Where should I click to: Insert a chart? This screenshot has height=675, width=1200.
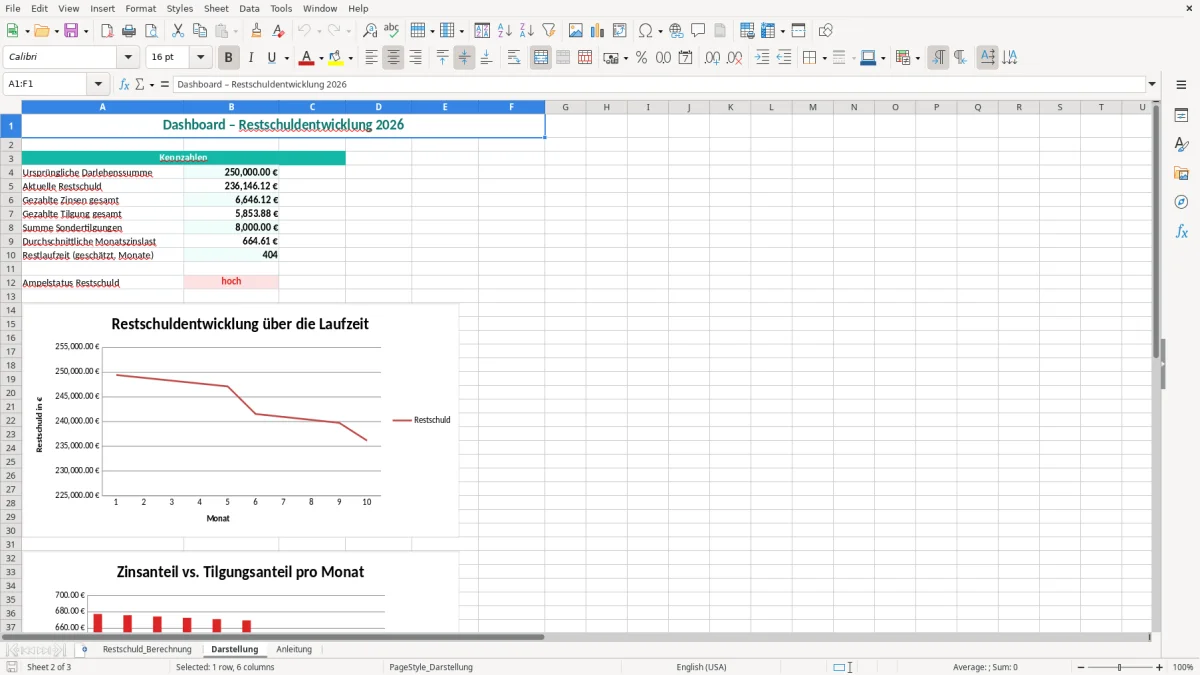click(x=598, y=31)
